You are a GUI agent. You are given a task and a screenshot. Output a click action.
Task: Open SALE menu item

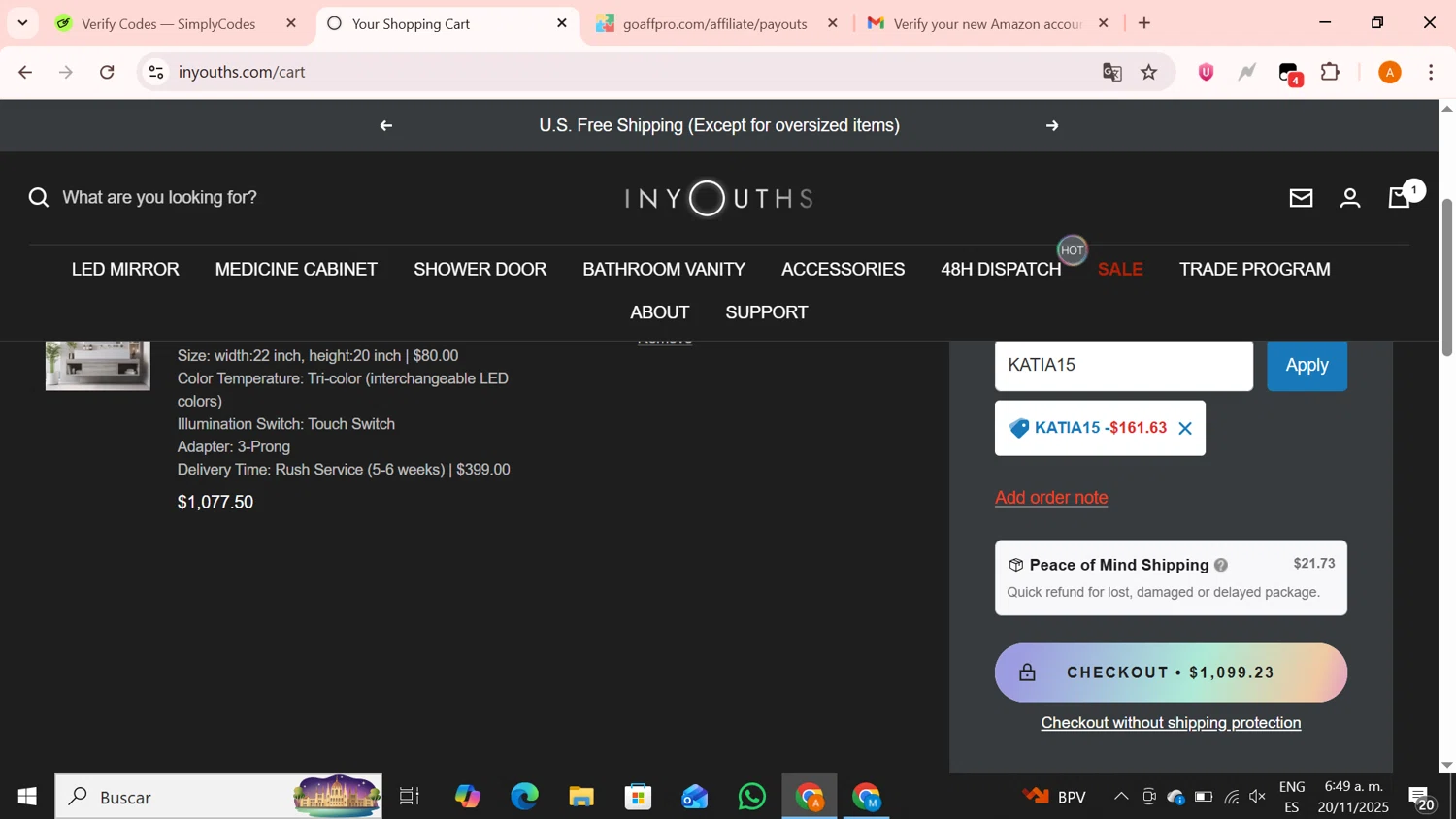[x=1120, y=270]
